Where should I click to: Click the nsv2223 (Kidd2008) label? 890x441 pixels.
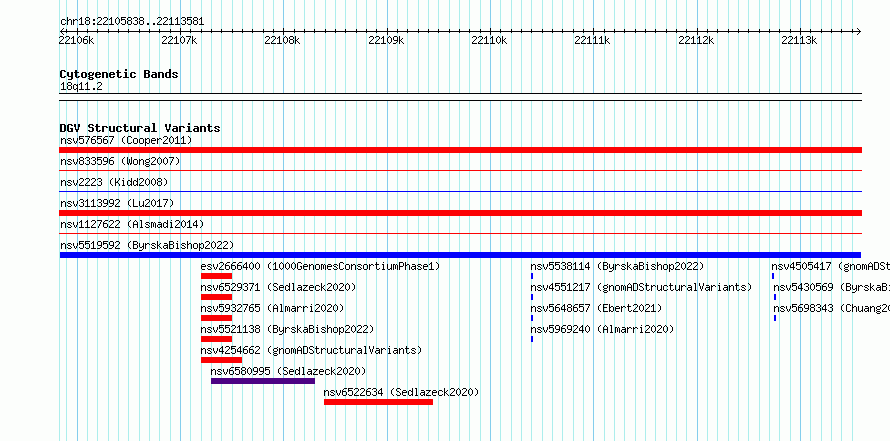114,182
